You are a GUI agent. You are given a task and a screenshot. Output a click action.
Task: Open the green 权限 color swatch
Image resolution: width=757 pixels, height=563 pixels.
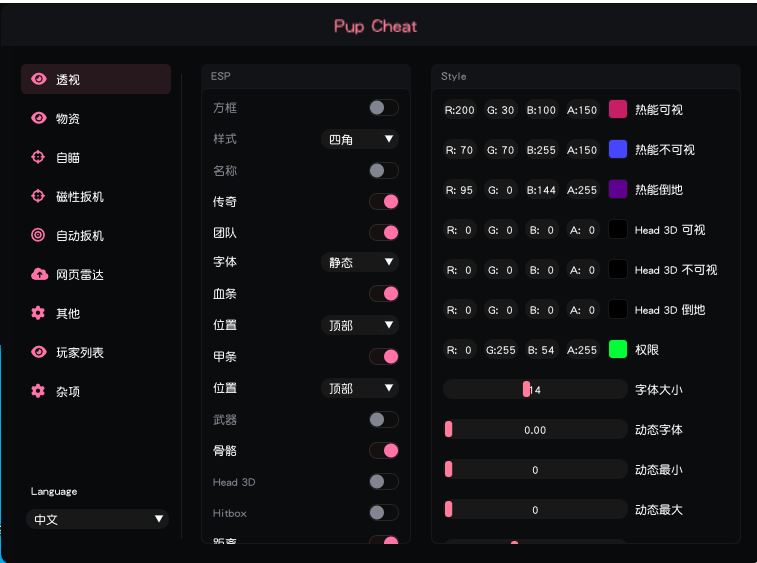pyautogui.click(x=618, y=349)
